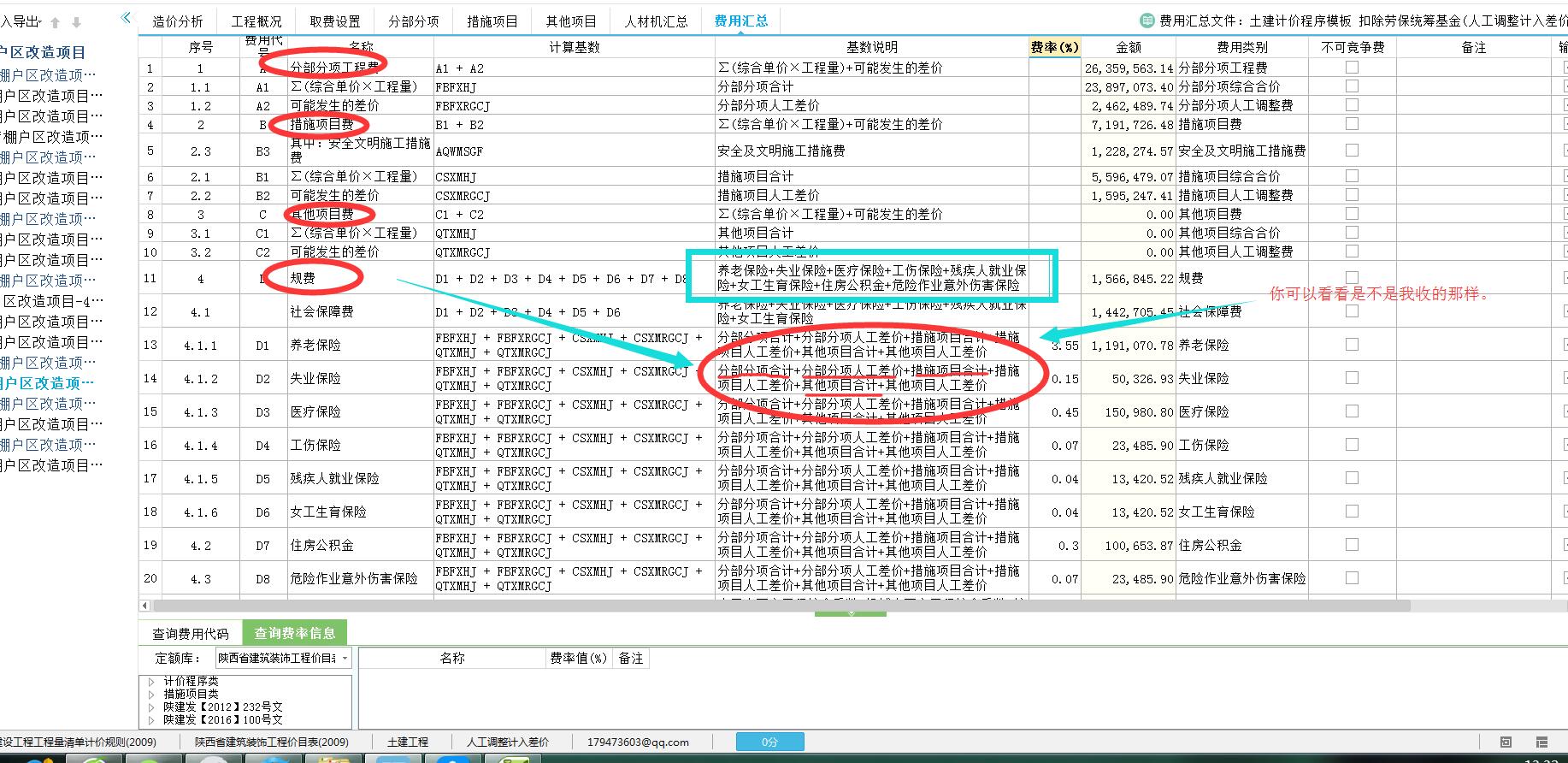Viewport: 1568px width, 763px height.
Task: Click the 人工调整计入差价 status bar entry
Action: (x=508, y=742)
